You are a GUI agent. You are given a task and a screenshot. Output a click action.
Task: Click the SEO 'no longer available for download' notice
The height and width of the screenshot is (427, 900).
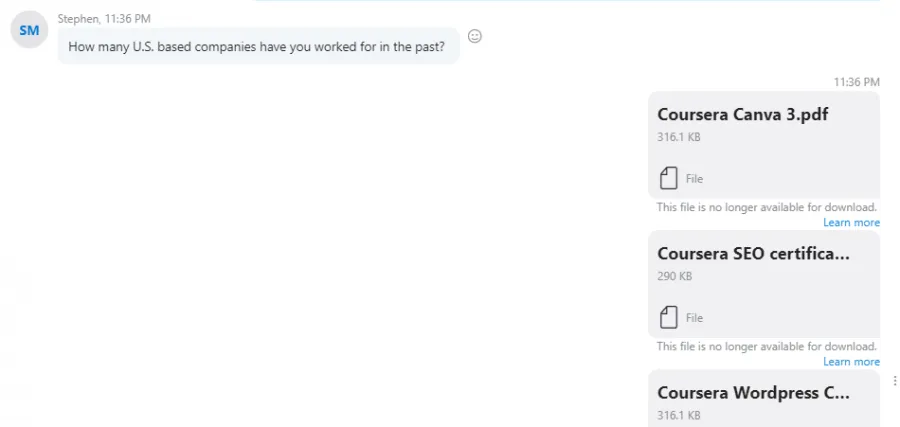coord(767,346)
